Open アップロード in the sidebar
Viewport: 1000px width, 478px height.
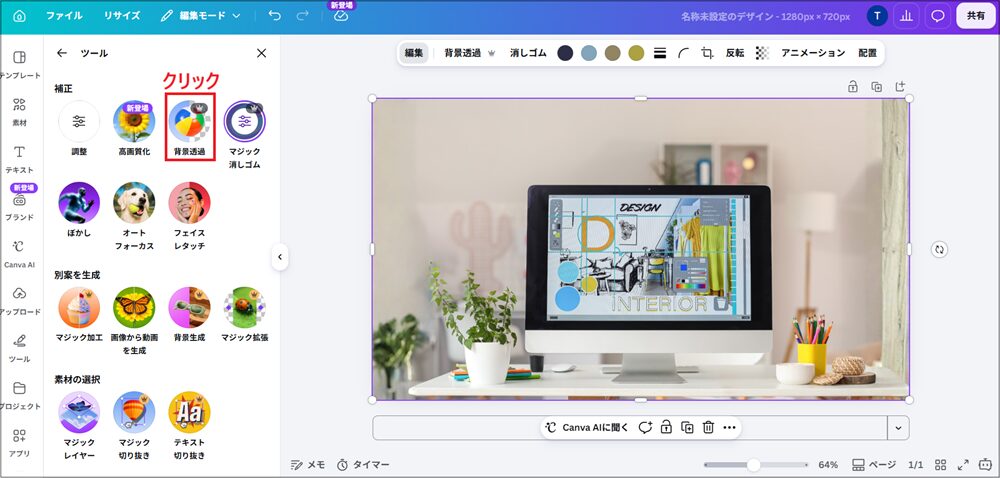[19, 301]
